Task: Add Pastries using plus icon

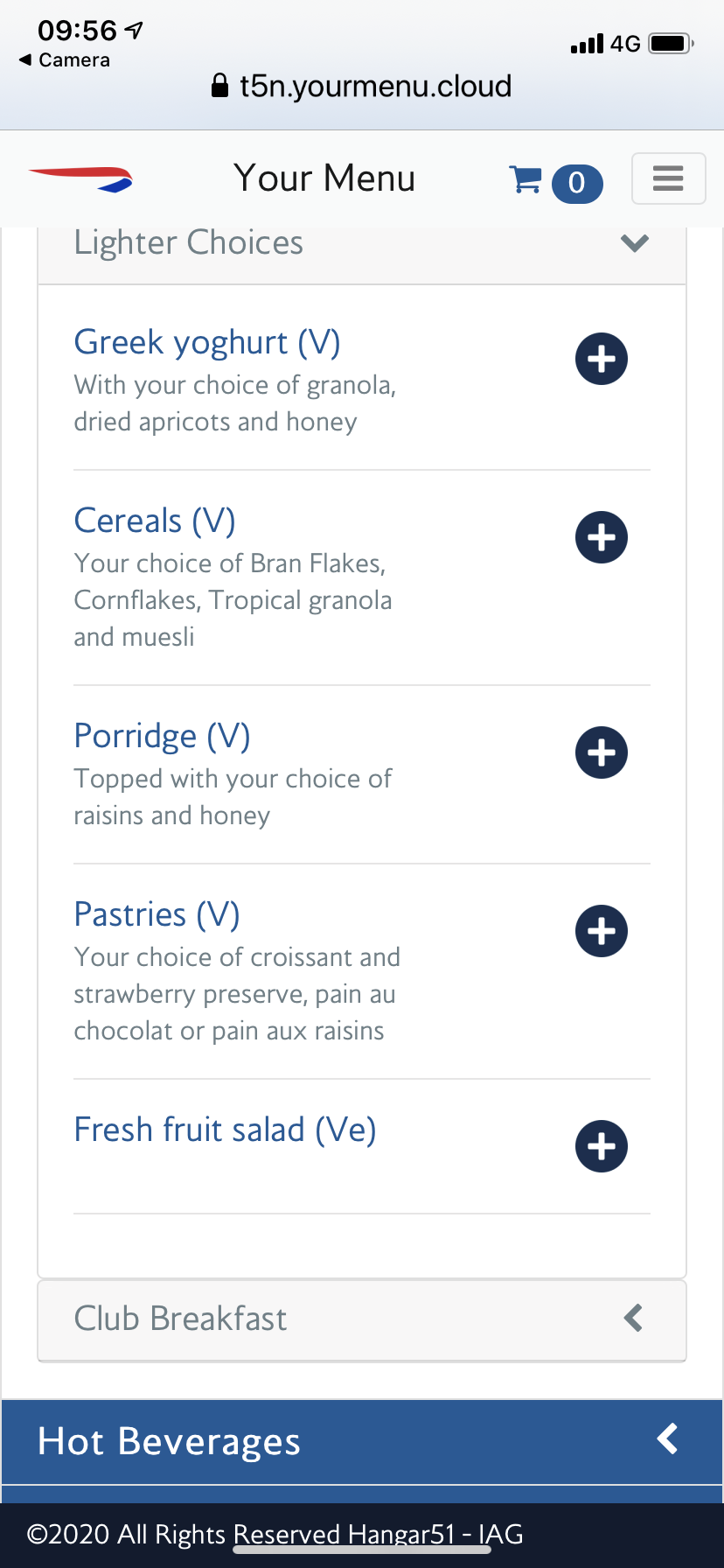Action: [602, 931]
